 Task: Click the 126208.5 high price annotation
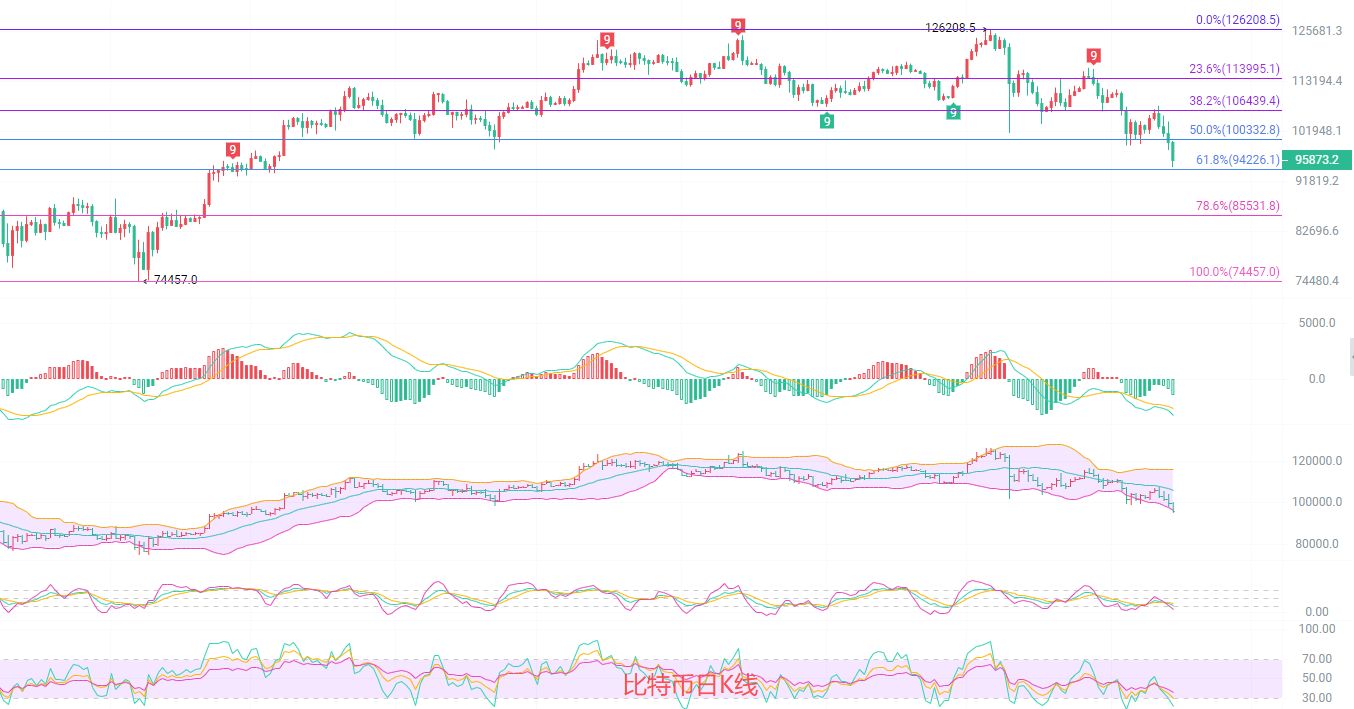(x=950, y=28)
